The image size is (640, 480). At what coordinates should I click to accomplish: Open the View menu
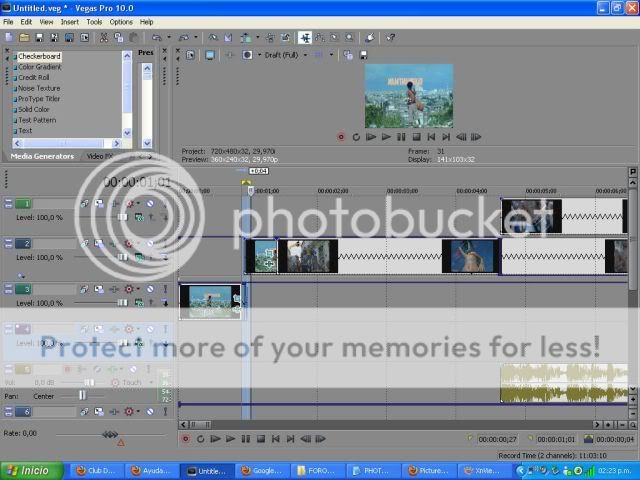(x=46, y=22)
